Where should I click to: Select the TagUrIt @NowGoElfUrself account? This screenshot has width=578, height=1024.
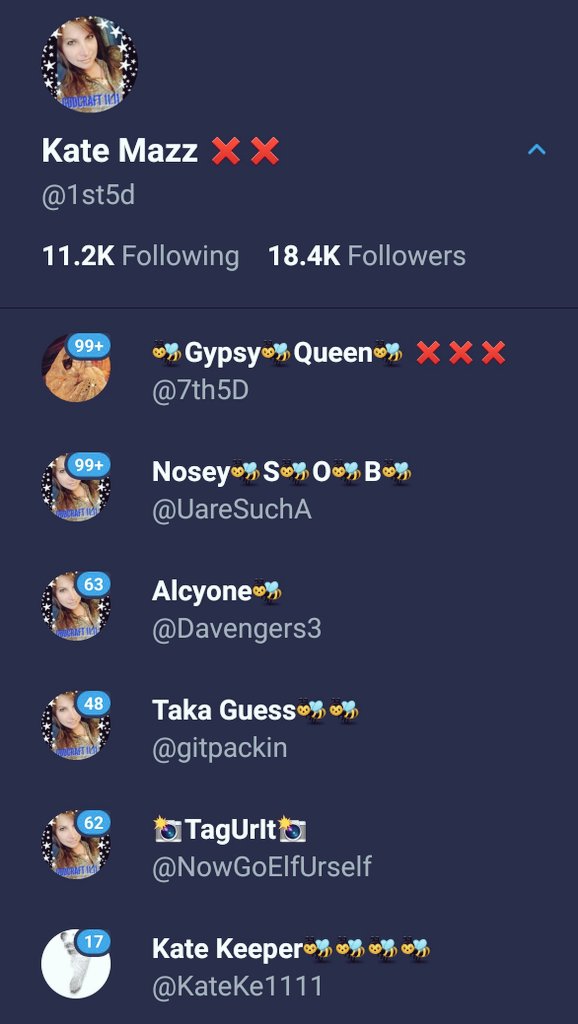289,845
